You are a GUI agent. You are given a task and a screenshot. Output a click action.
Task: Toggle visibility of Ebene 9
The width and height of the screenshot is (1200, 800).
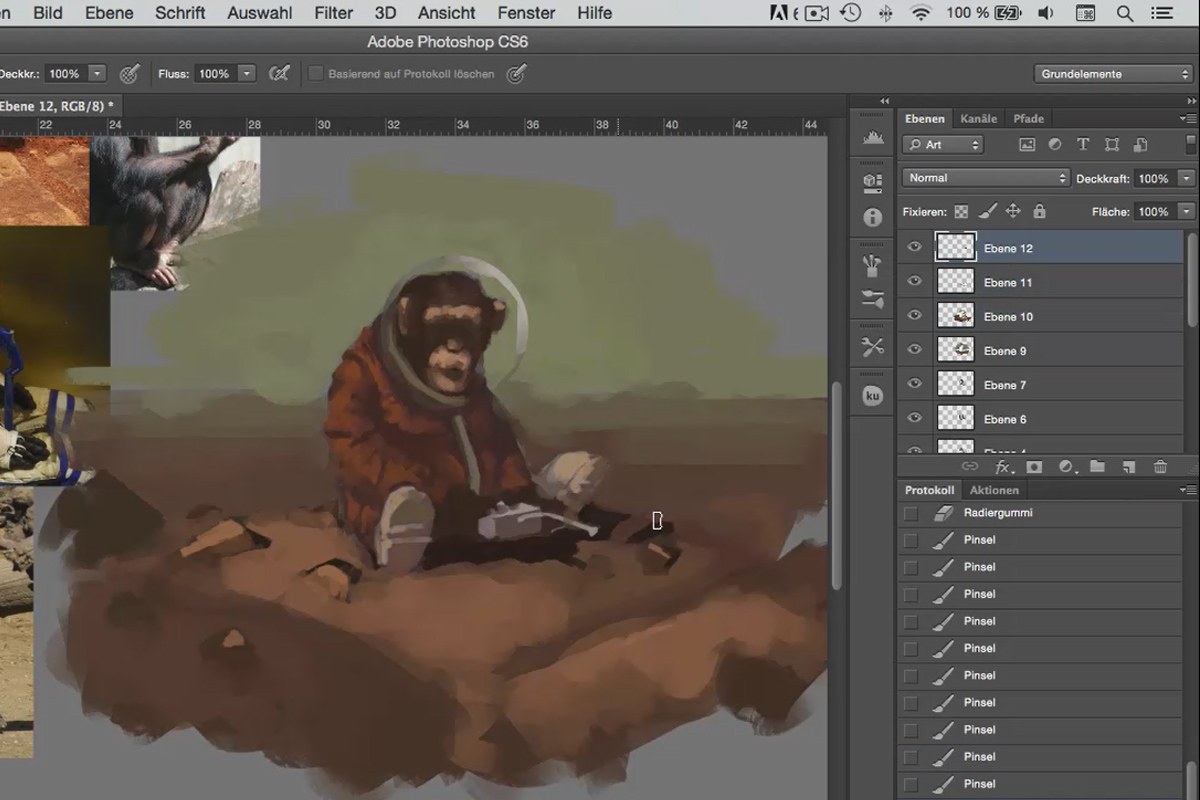point(914,350)
